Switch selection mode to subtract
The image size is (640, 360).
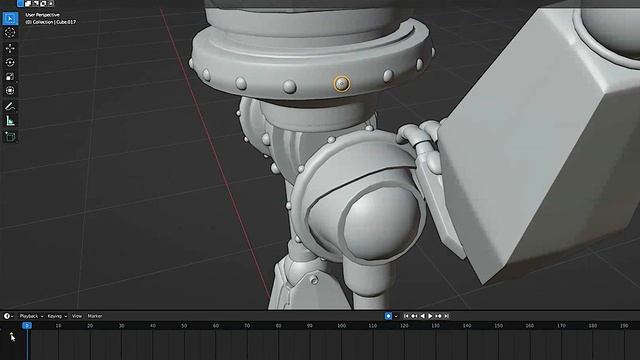[36, 3]
